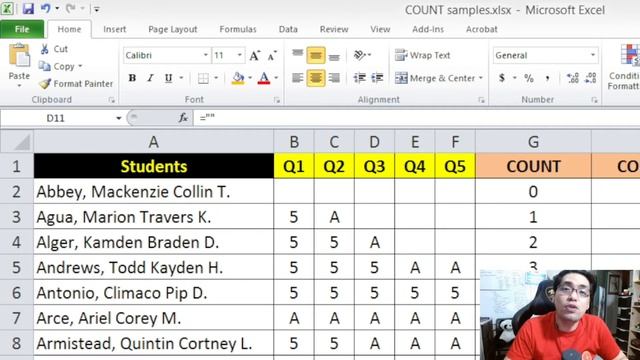
Task: Switch to the Page Layout tab
Action: (x=173, y=29)
